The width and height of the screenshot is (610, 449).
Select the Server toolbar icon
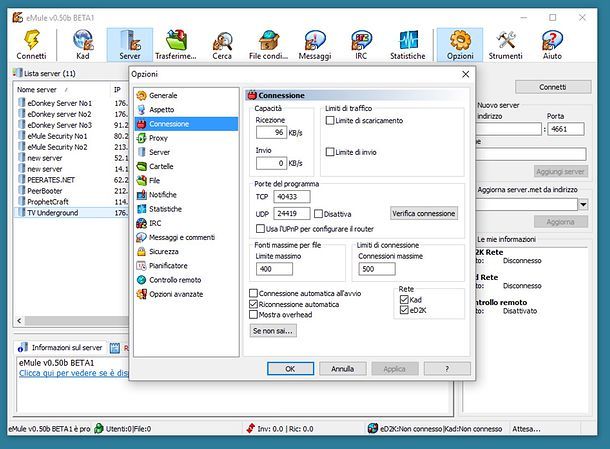tap(130, 45)
